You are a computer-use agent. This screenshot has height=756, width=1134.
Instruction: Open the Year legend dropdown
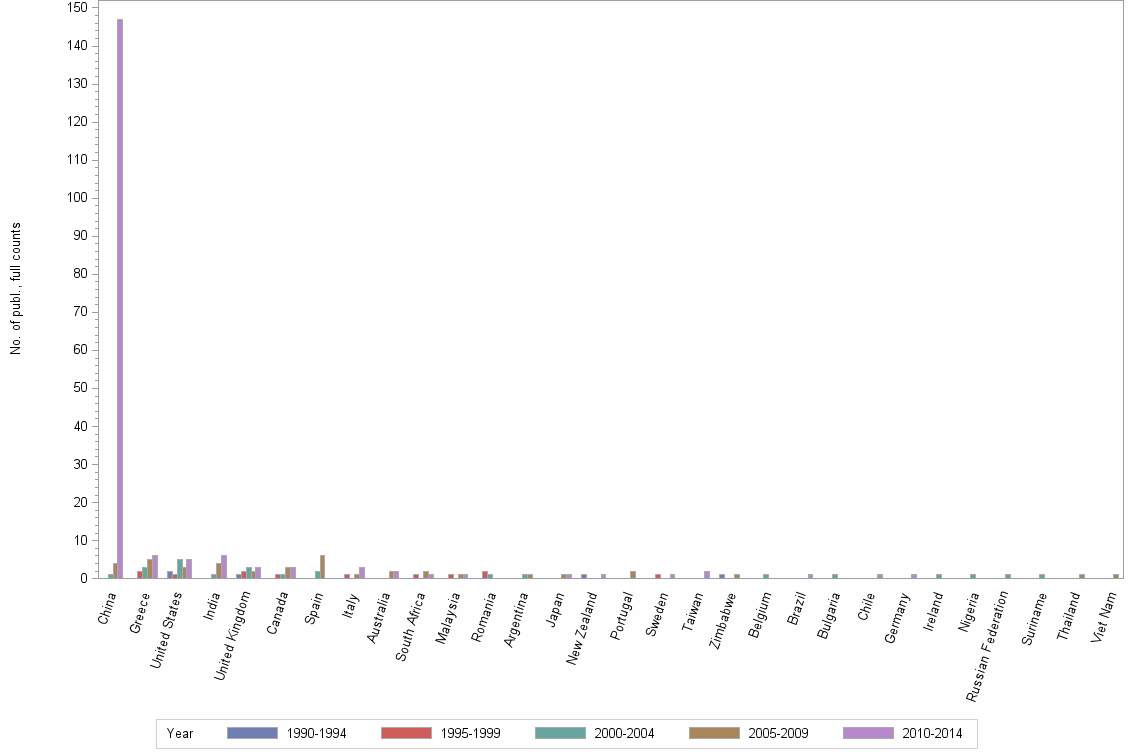181,733
